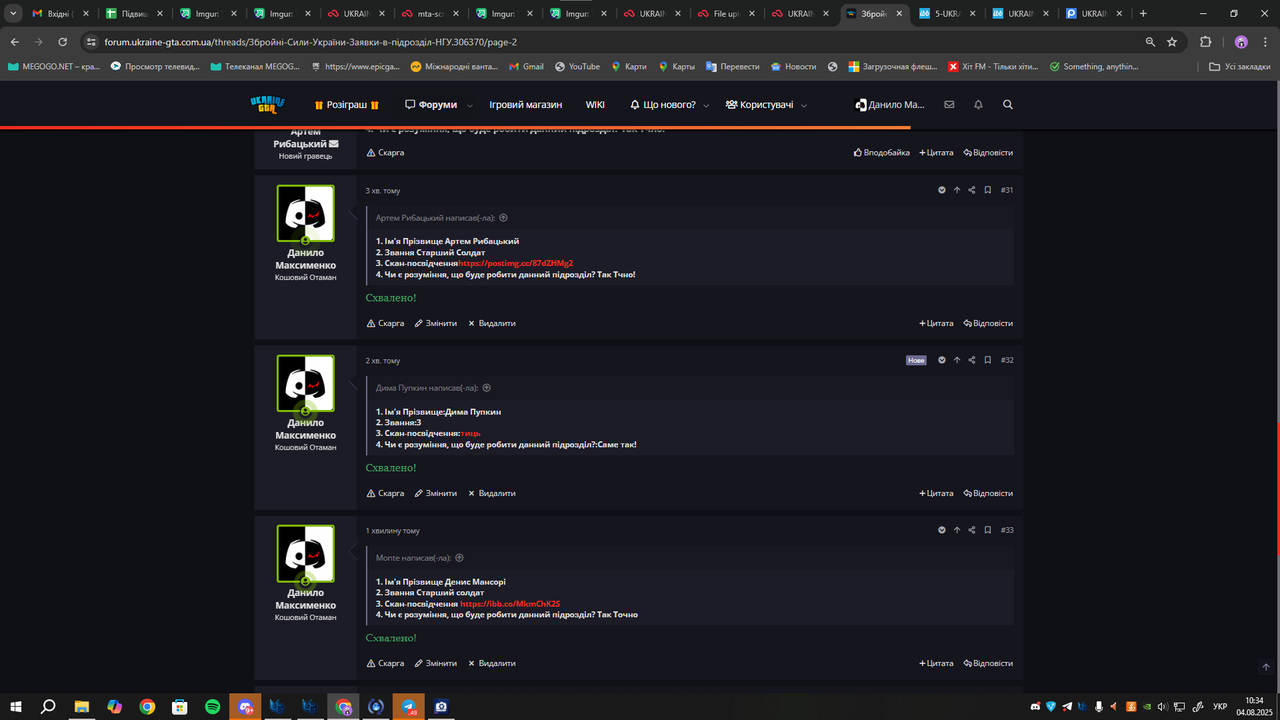Open the red тиць link in post #32

[470, 433]
